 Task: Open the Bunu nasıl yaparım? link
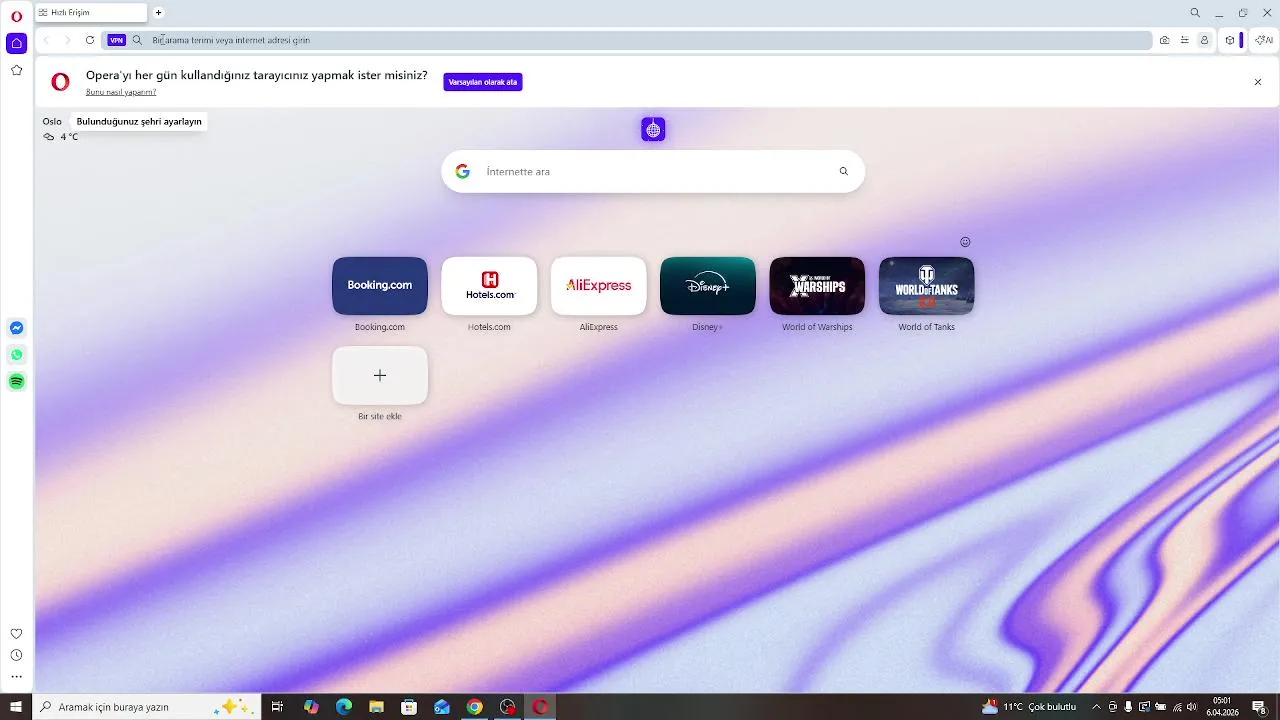point(121,92)
